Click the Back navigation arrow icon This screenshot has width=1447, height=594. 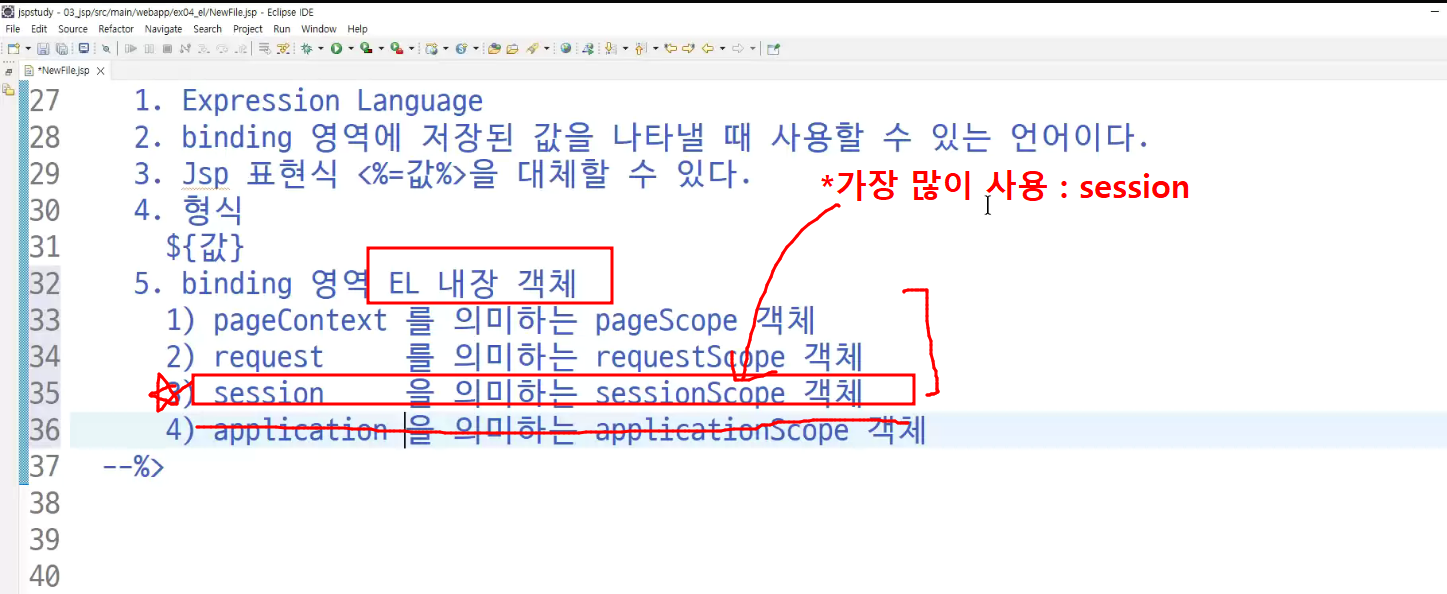click(707, 48)
